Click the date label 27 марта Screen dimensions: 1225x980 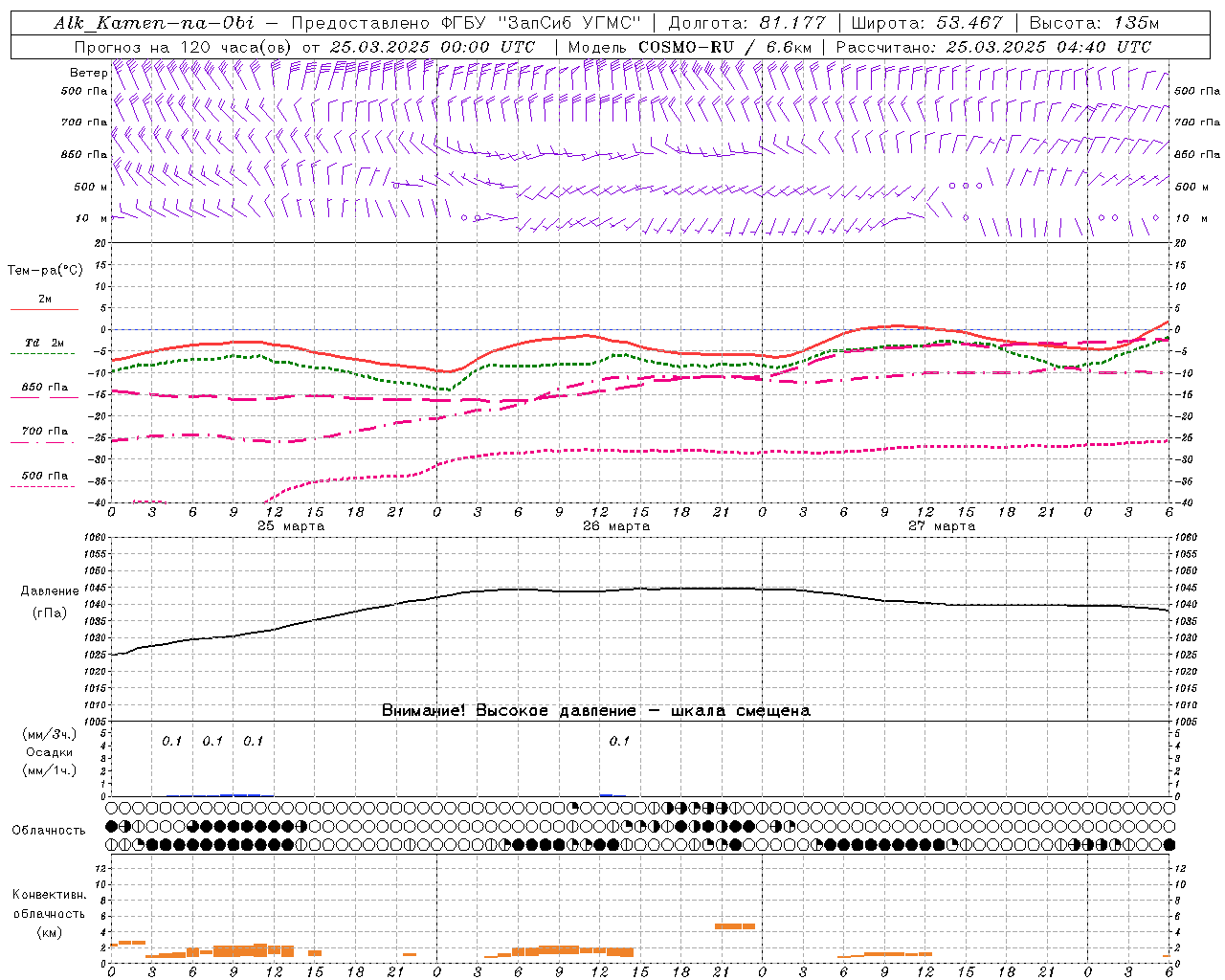tap(942, 526)
